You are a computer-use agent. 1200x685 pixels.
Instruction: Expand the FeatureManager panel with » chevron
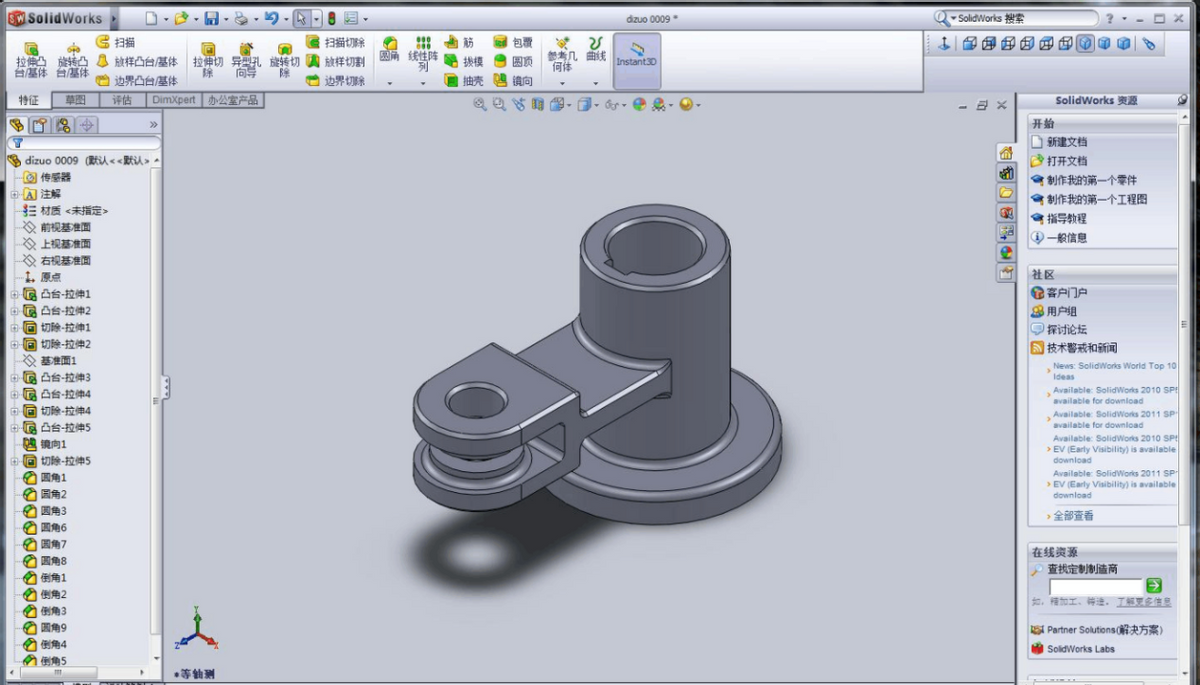coord(153,125)
